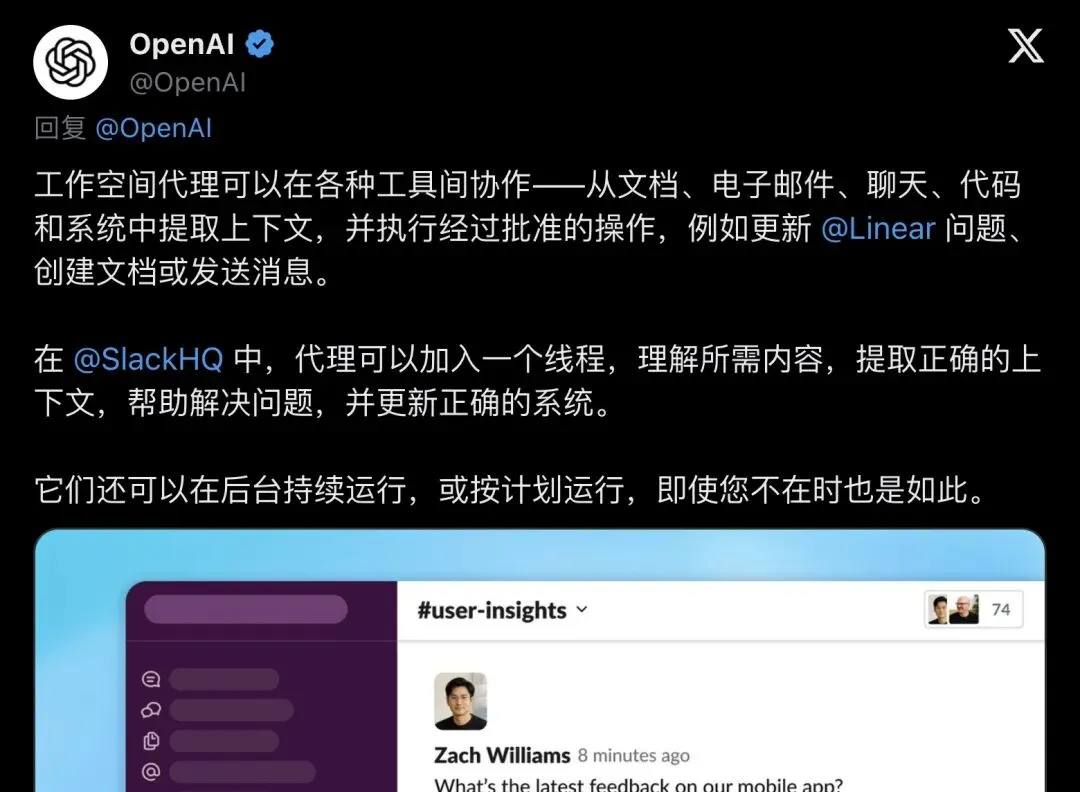Click the OpenAI display name

tap(182, 44)
